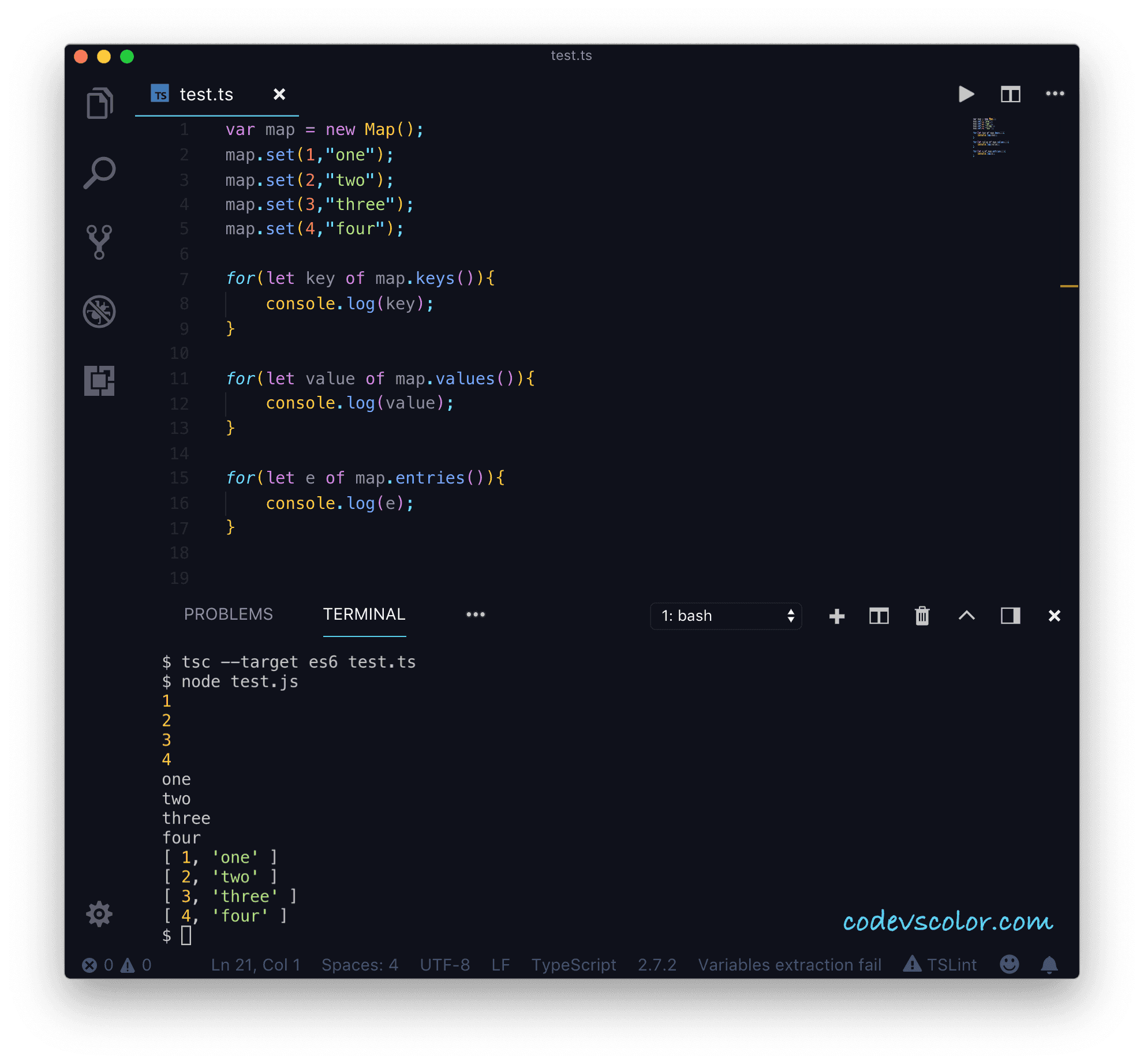Create a new terminal with plus
1144x1064 pixels.
836,616
